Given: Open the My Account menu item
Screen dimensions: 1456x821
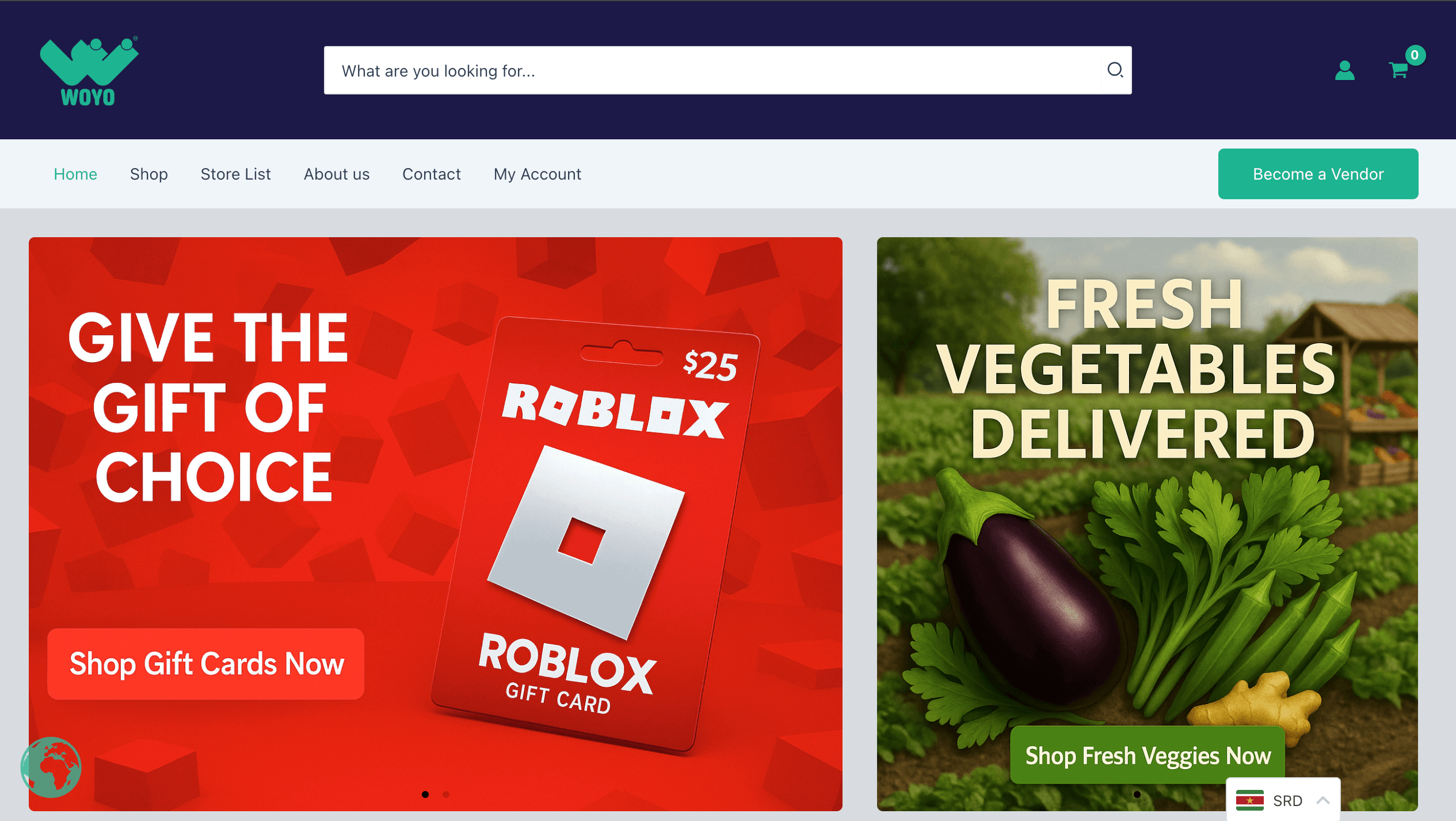Looking at the screenshot, I should click(x=538, y=174).
